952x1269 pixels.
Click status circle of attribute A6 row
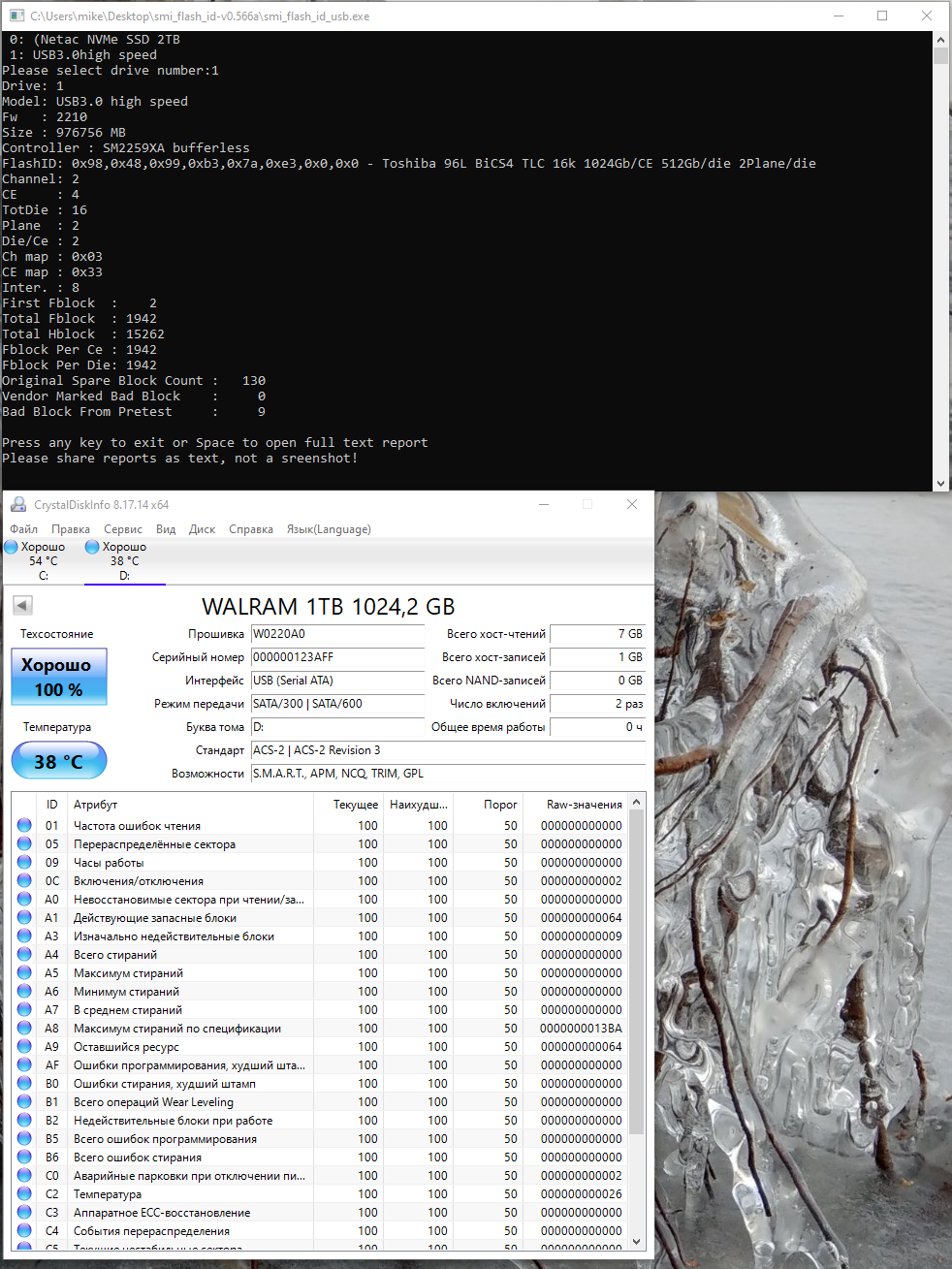click(x=24, y=991)
